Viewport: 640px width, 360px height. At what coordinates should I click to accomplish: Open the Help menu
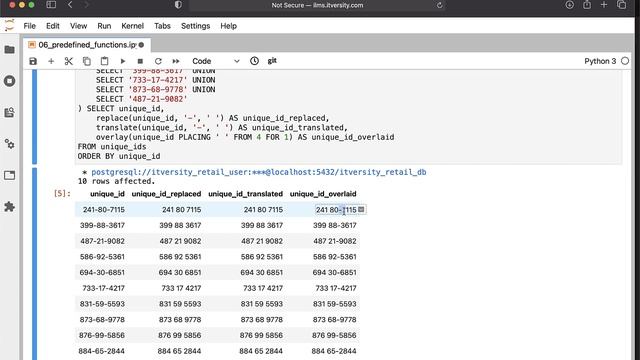229,26
